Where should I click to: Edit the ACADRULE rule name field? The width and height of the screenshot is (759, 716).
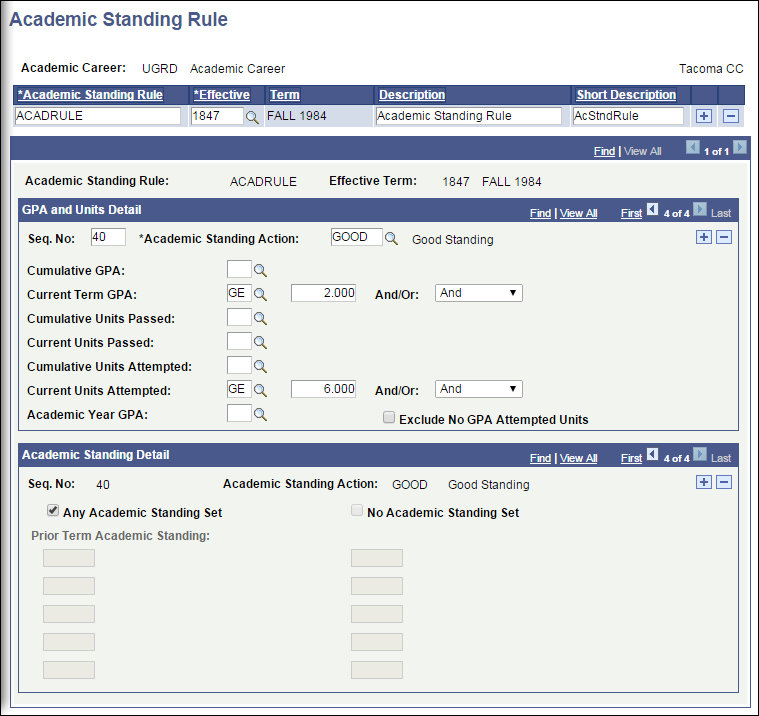pos(98,116)
